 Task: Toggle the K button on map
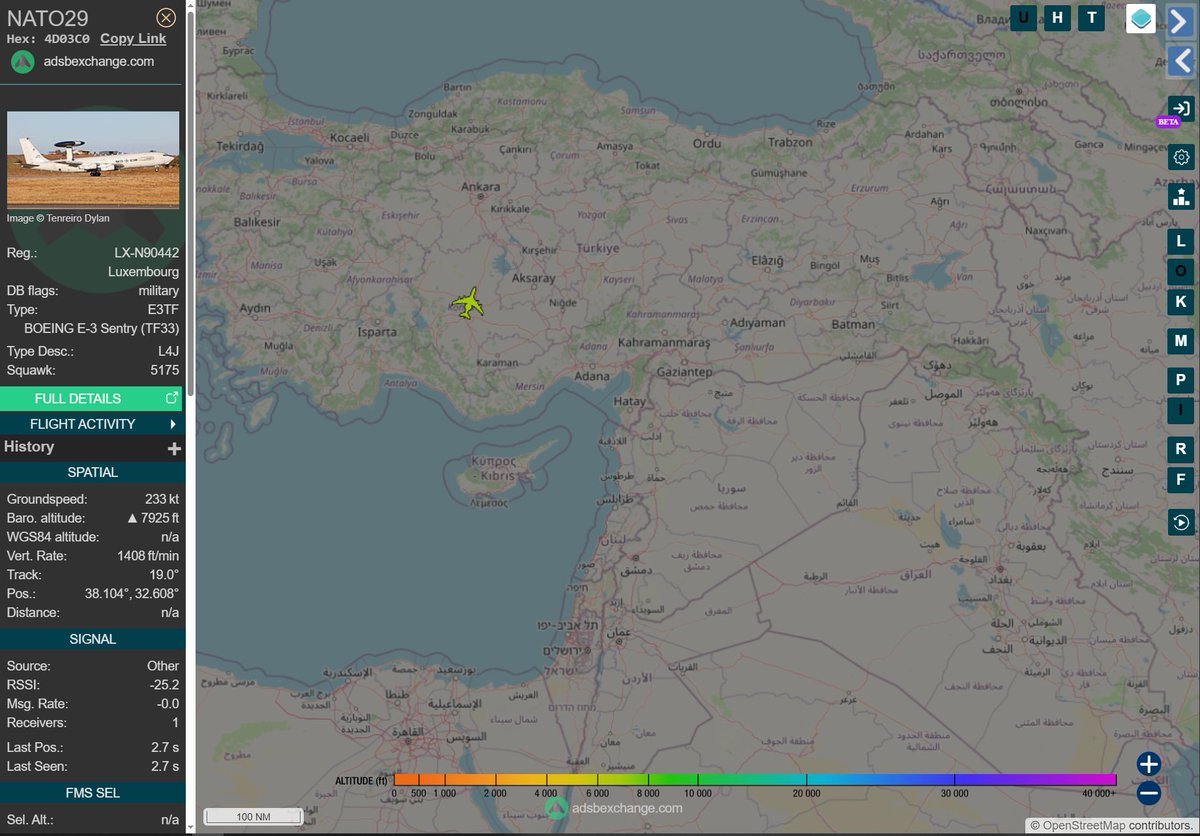click(x=1181, y=301)
